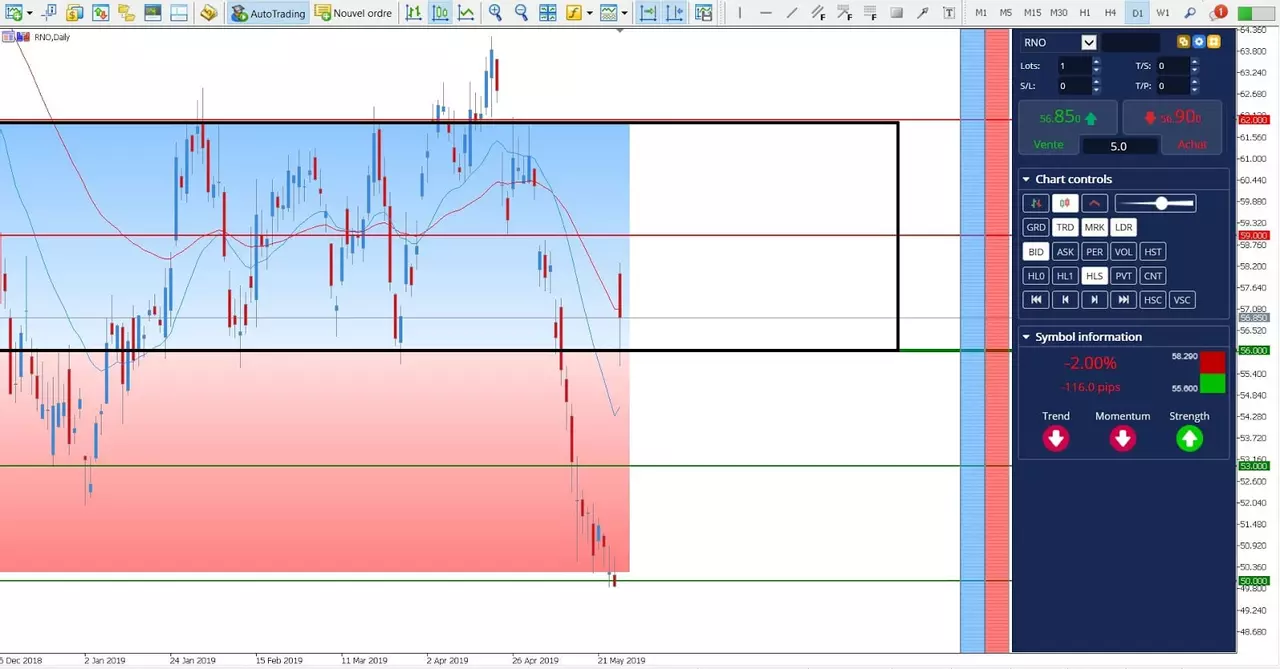Click the VSC button
This screenshot has width=1280, height=669.
coord(1183,300)
